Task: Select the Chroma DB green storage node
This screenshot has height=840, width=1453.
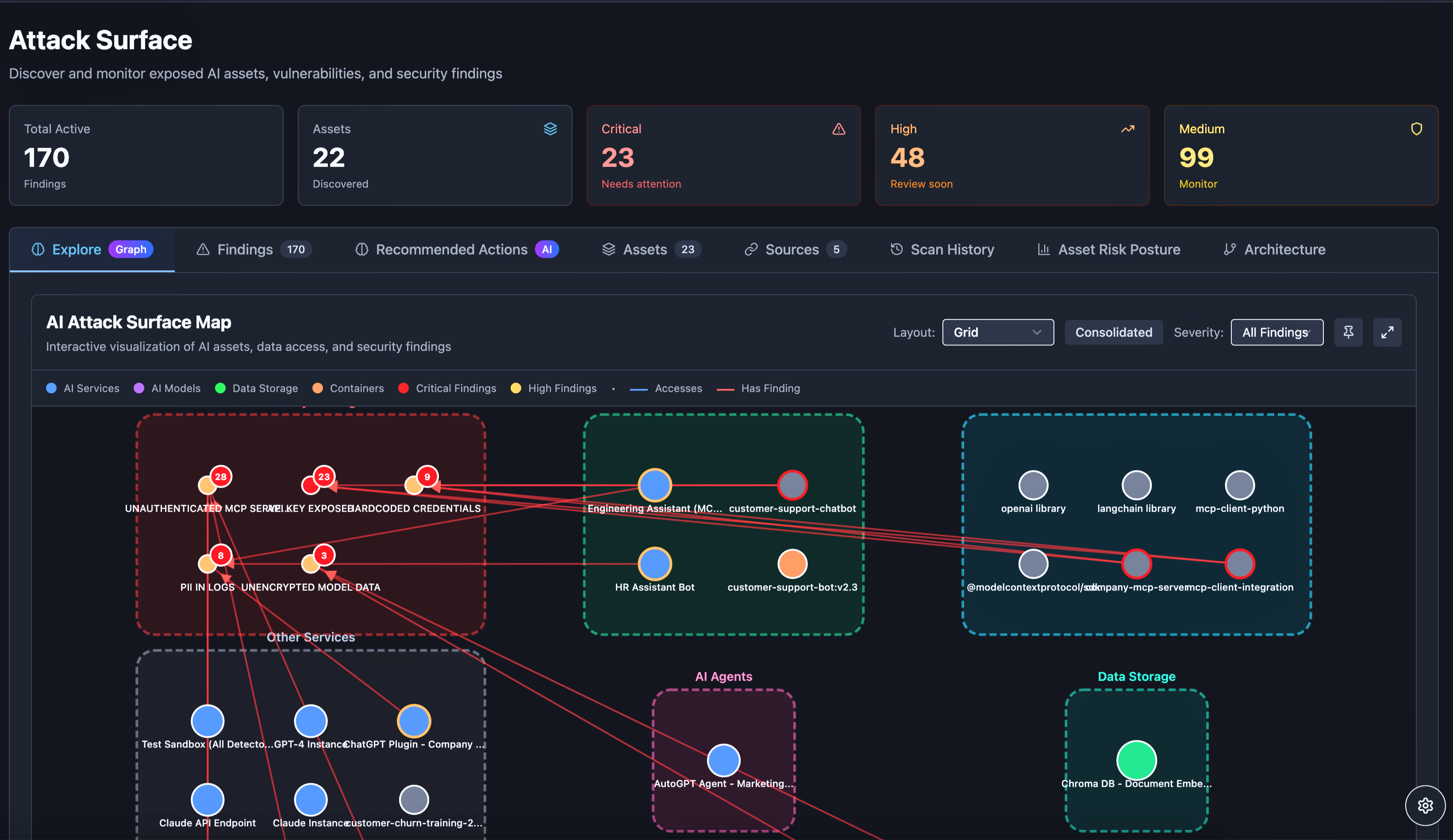Action: pos(1136,760)
